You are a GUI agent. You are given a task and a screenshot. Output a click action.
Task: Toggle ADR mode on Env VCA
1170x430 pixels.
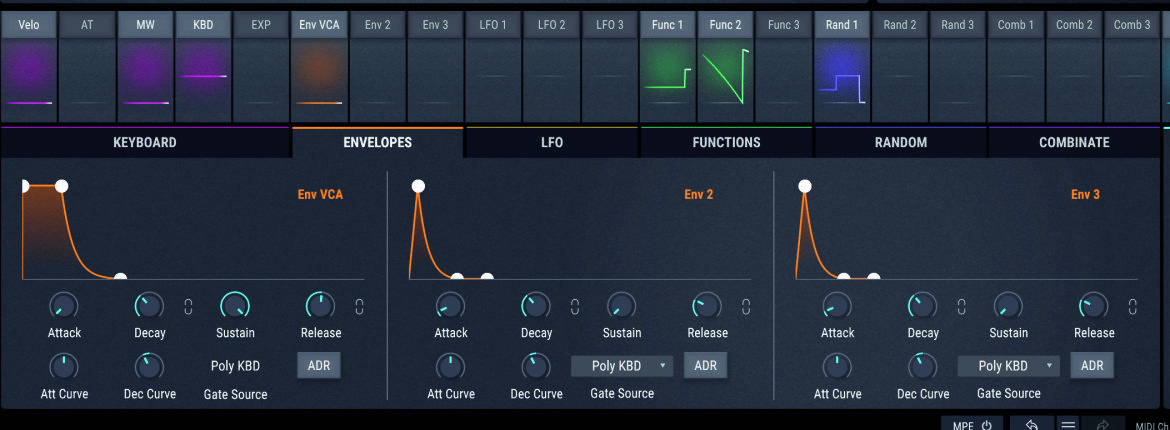tap(319, 365)
